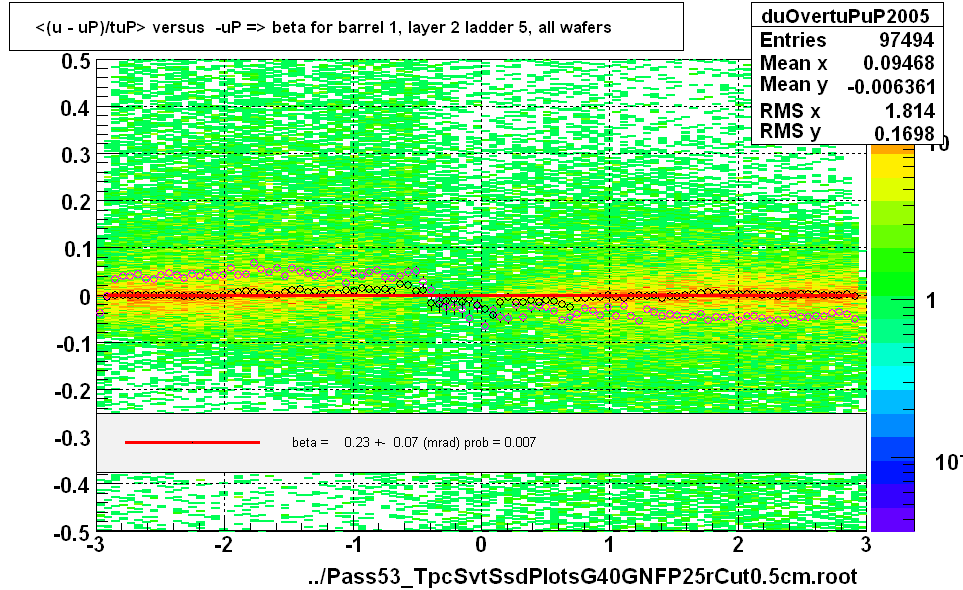Click y-axis label -0.4
The width and height of the screenshot is (963, 590).
(x=73, y=485)
